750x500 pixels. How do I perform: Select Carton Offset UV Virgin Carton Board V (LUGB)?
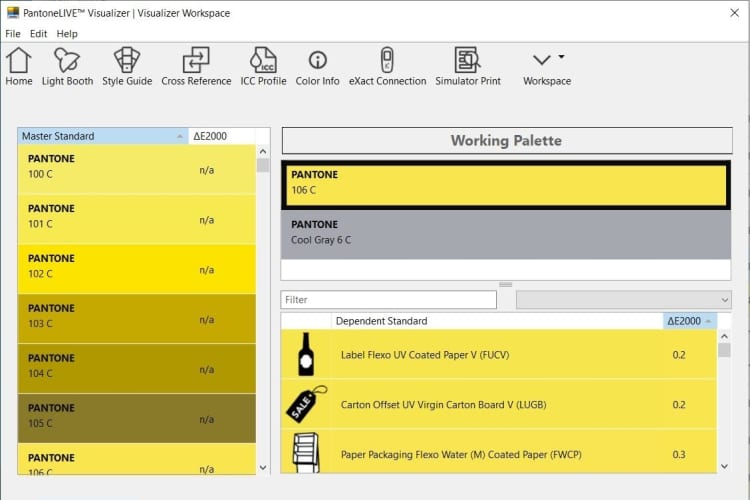click(498, 404)
